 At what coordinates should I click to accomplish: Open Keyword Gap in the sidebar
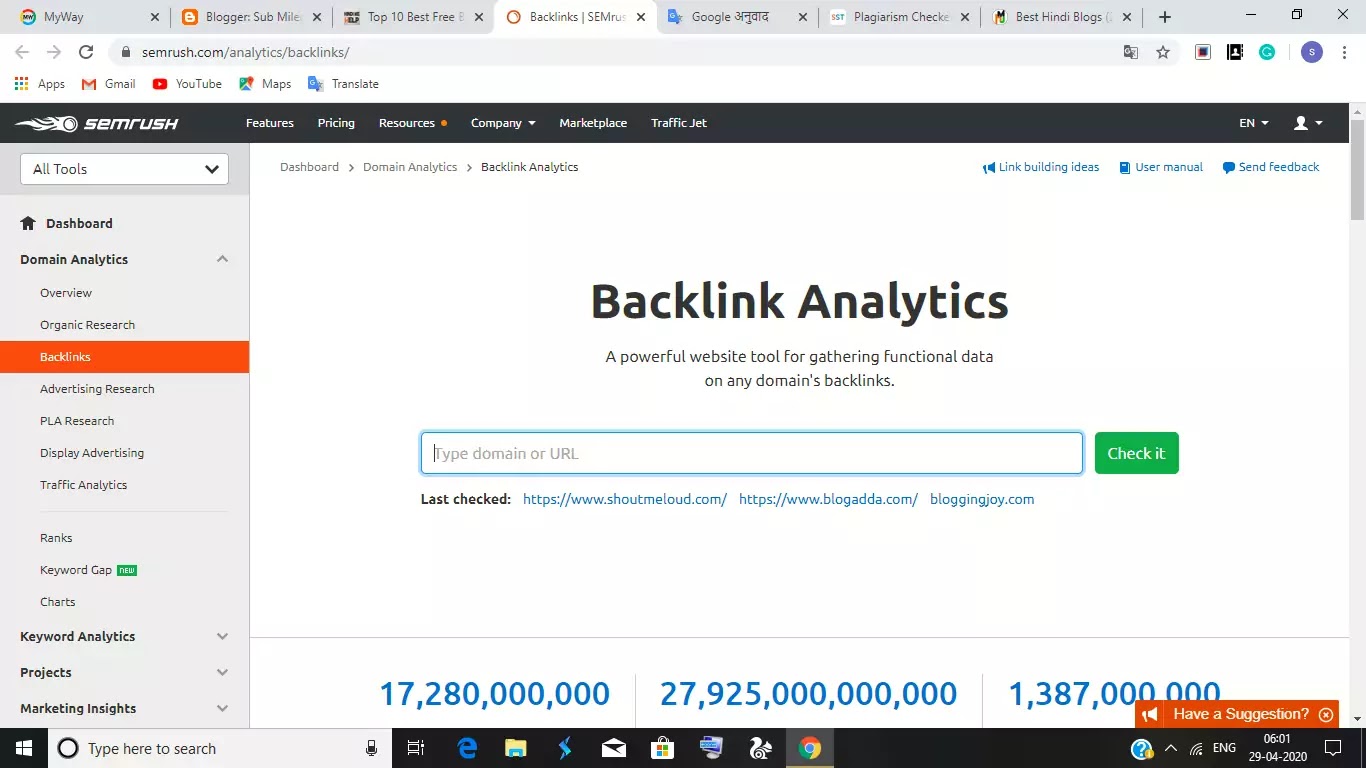pos(76,570)
